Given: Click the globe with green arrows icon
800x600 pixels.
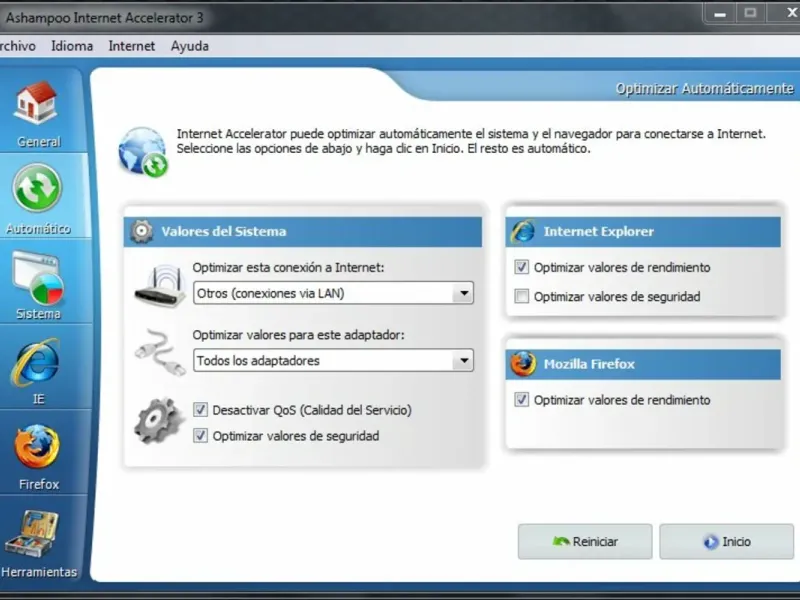Looking at the screenshot, I should pyautogui.click(x=143, y=152).
